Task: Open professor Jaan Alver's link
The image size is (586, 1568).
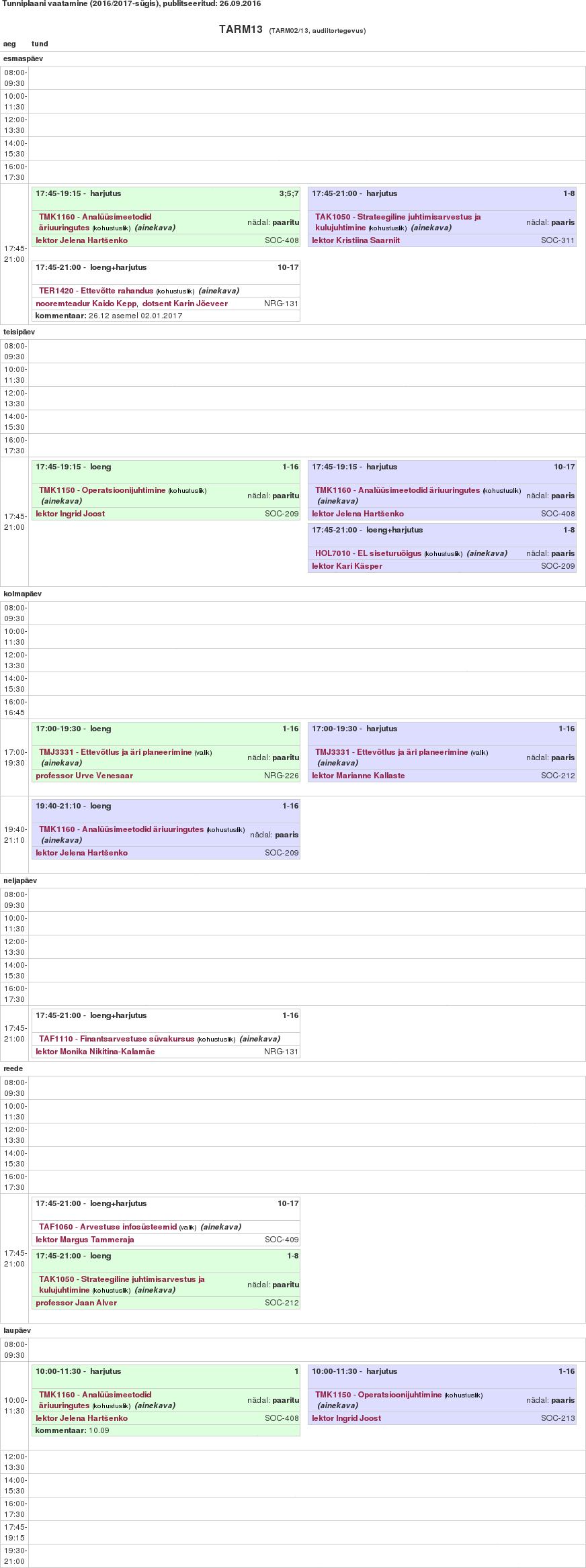Action: (x=76, y=1303)
